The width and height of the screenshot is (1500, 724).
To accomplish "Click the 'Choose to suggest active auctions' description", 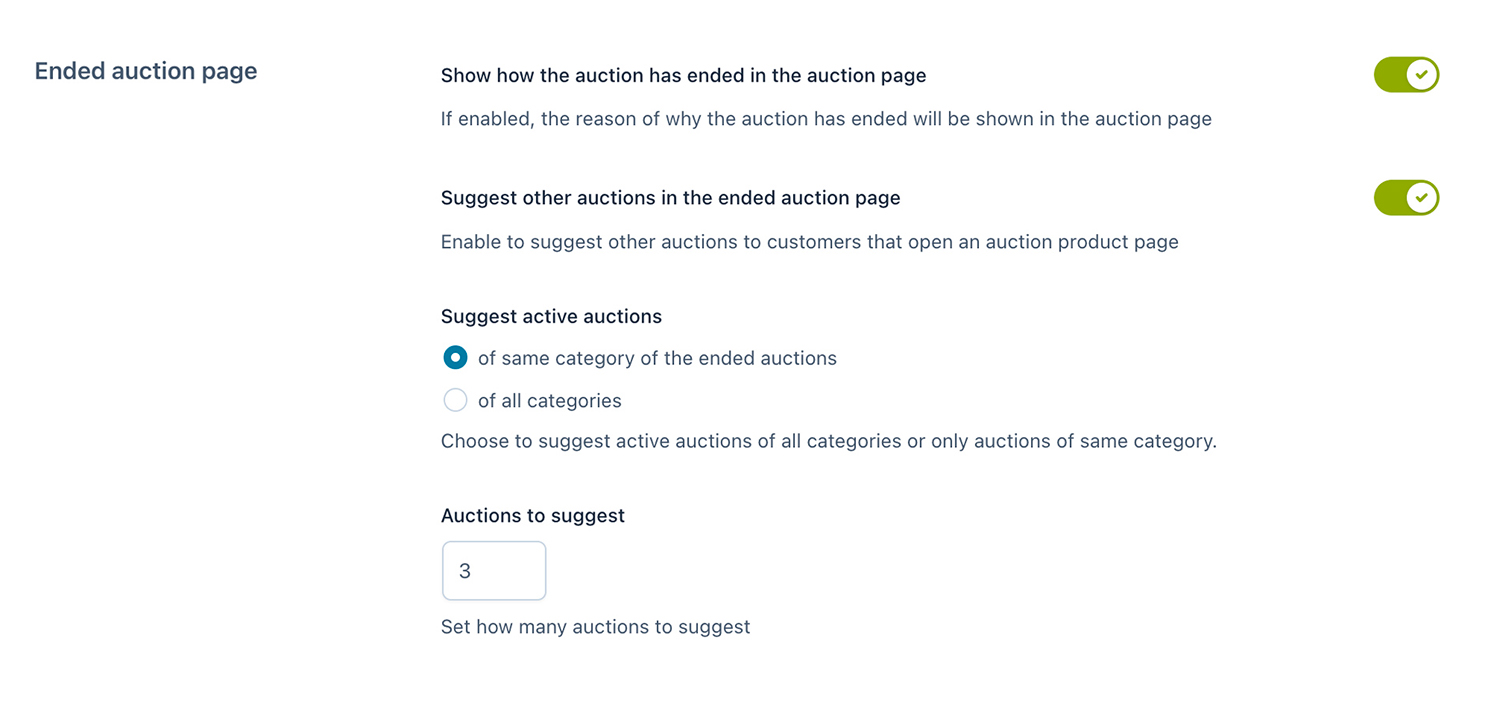I will click(x=828, y=441).
